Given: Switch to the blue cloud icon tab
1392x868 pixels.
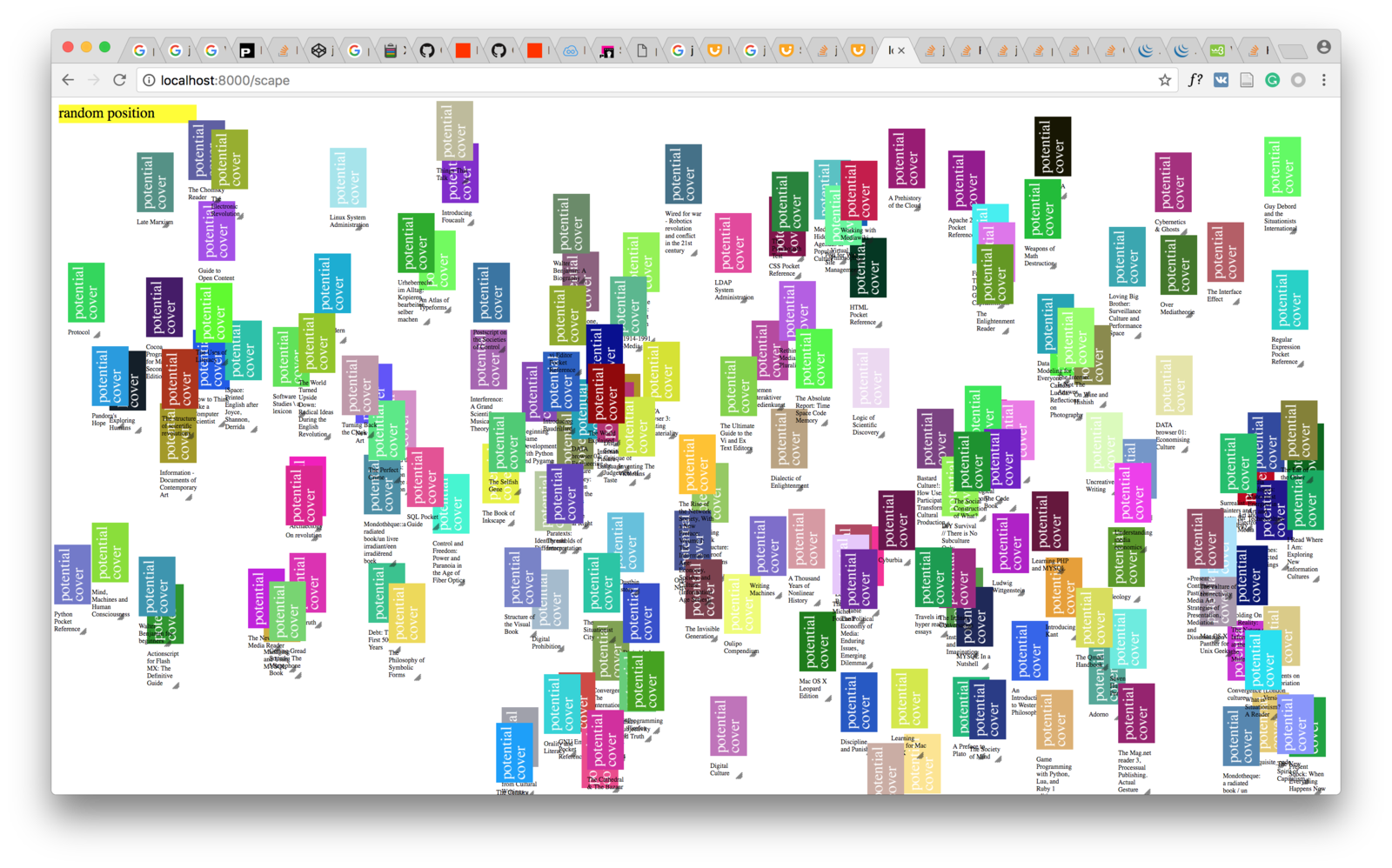Looking at the screenshot, I should (x=571, y=51).
